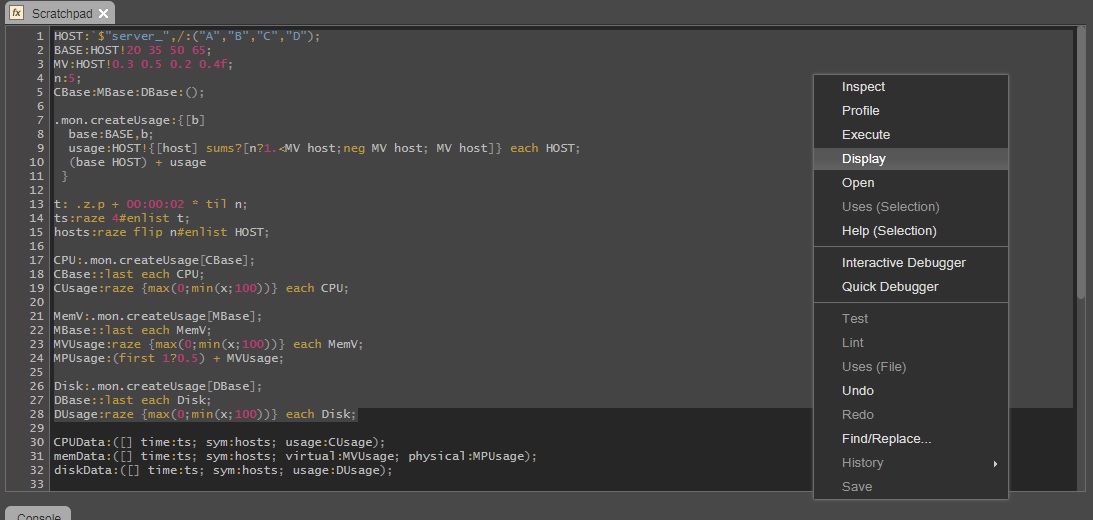Click the fx icon on Scratchpad tab
This screenshot has width=1093, height=520.
pyautogui.click(x=16, y=13)
